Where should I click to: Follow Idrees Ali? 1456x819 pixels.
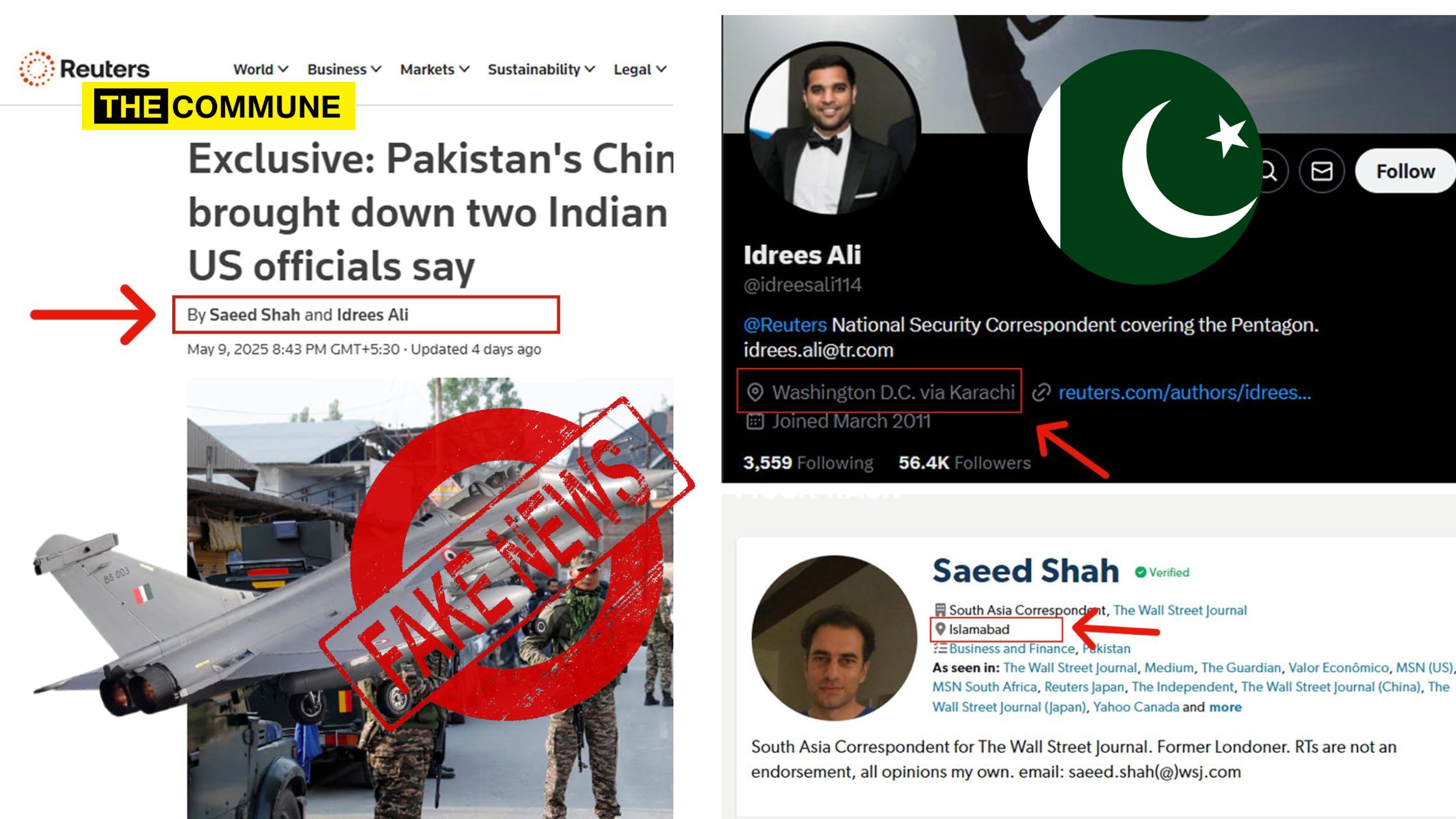pos(1405,171)
